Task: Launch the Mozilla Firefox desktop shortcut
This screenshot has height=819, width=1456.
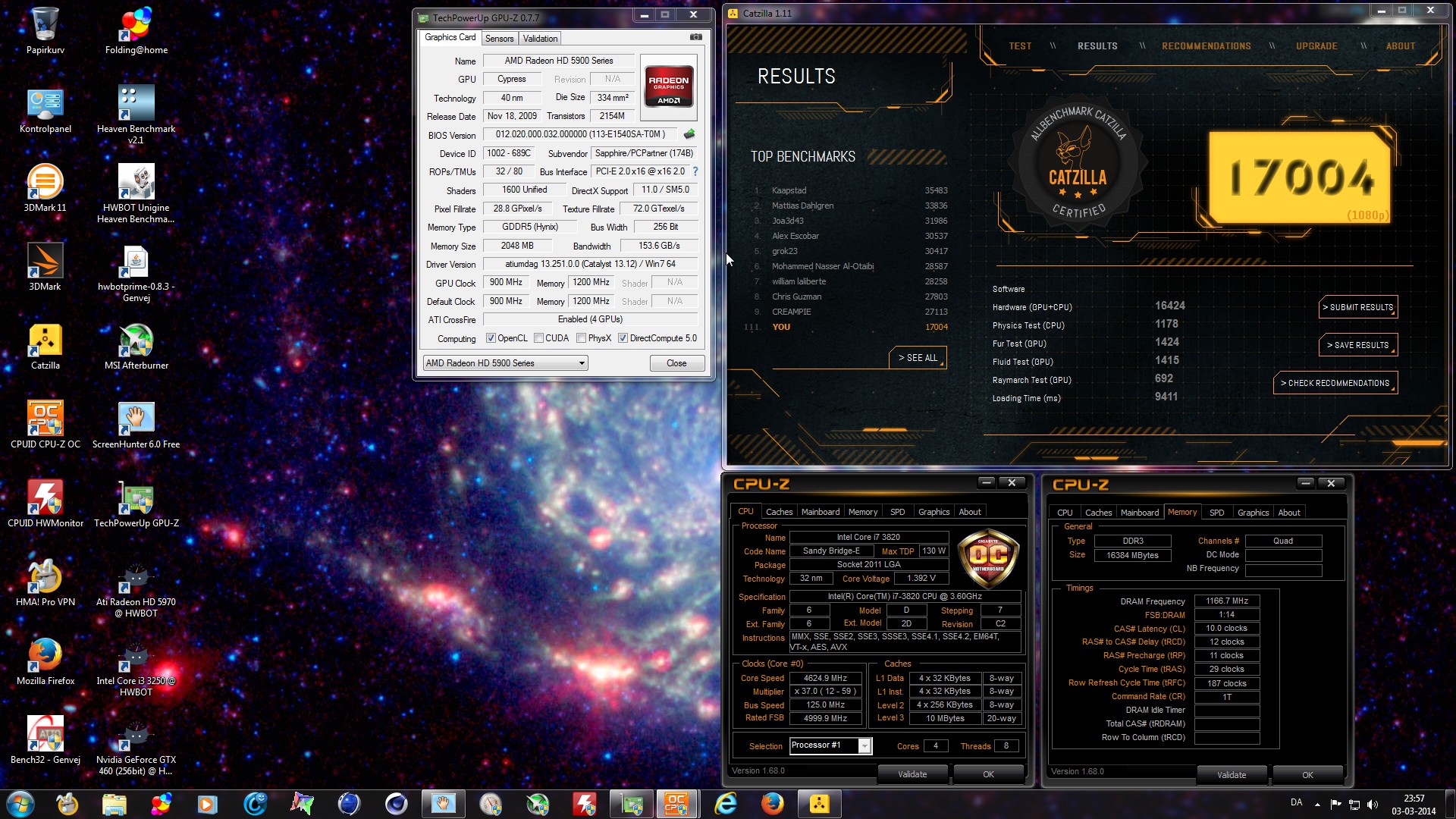Action: tap(45, 661)
